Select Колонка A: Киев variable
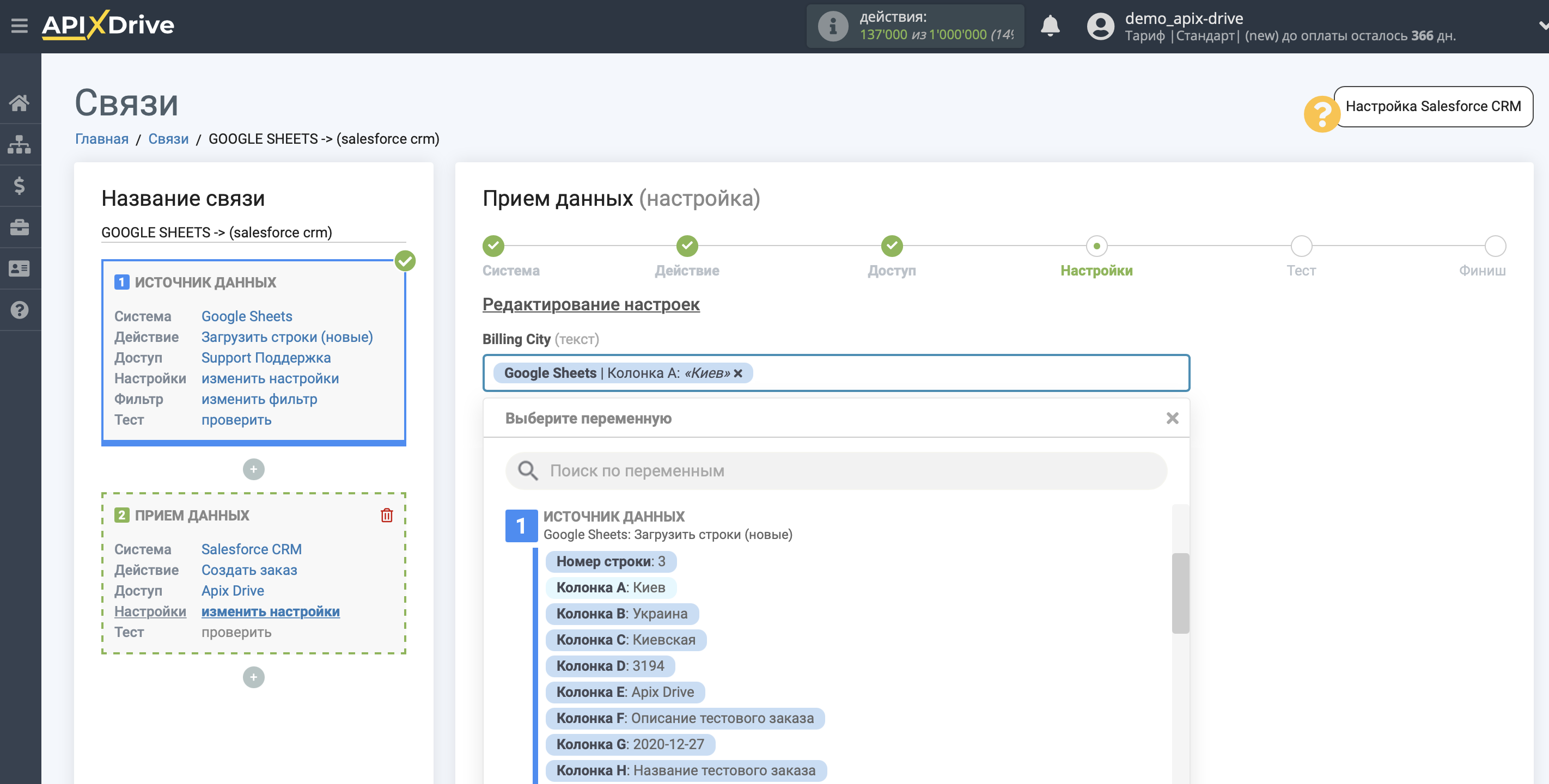Screen dimensions: 1549x784 611,587
